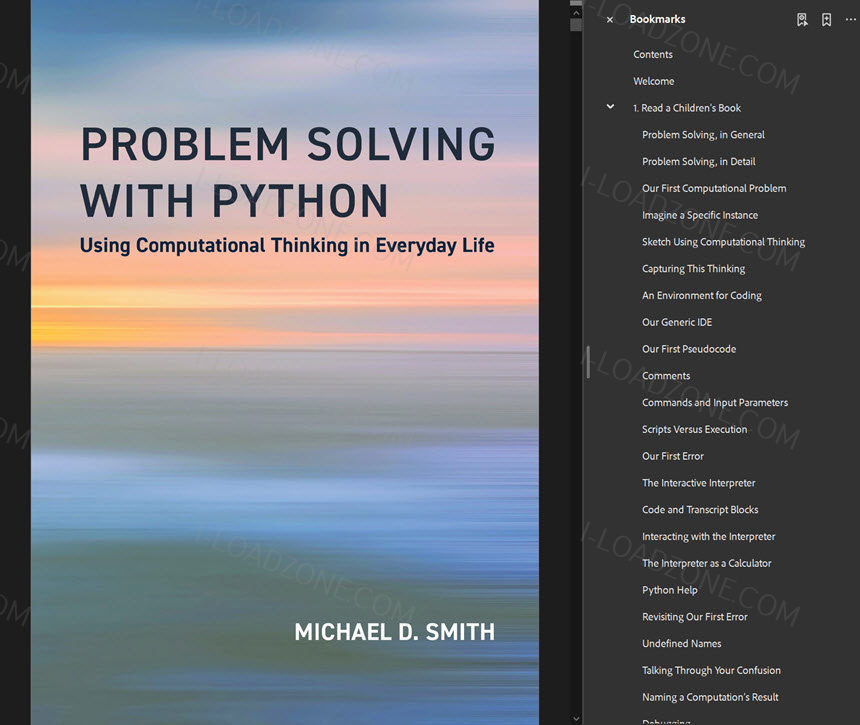
Task: Click the document vertical scrollbar thumb
Action: 575,25
